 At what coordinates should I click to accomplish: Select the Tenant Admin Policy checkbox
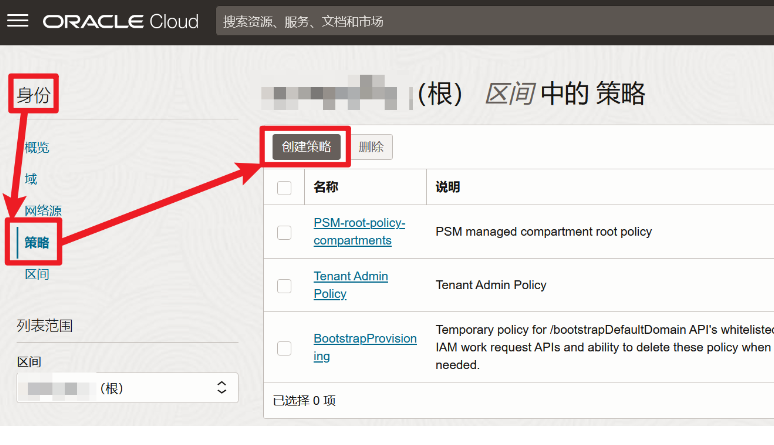285,286
